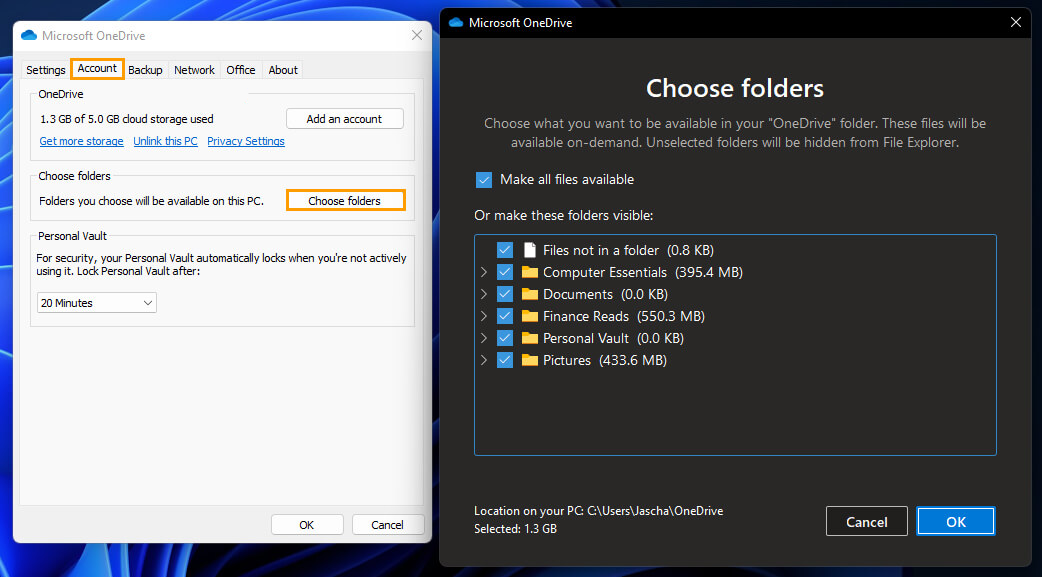This screenshot has height=577, width=1042.
Task: Select the Account tab
Action: pyautogui.click(x=97, y=68)
